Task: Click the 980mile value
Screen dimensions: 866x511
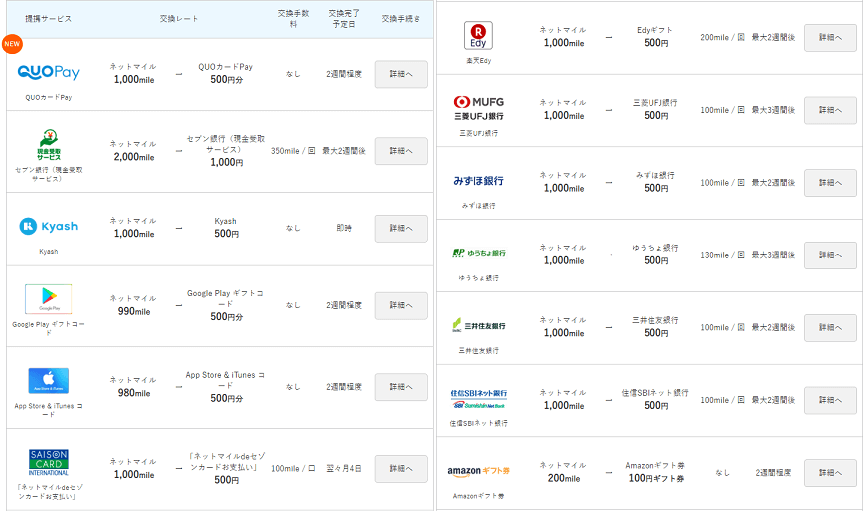Action: 134,393
